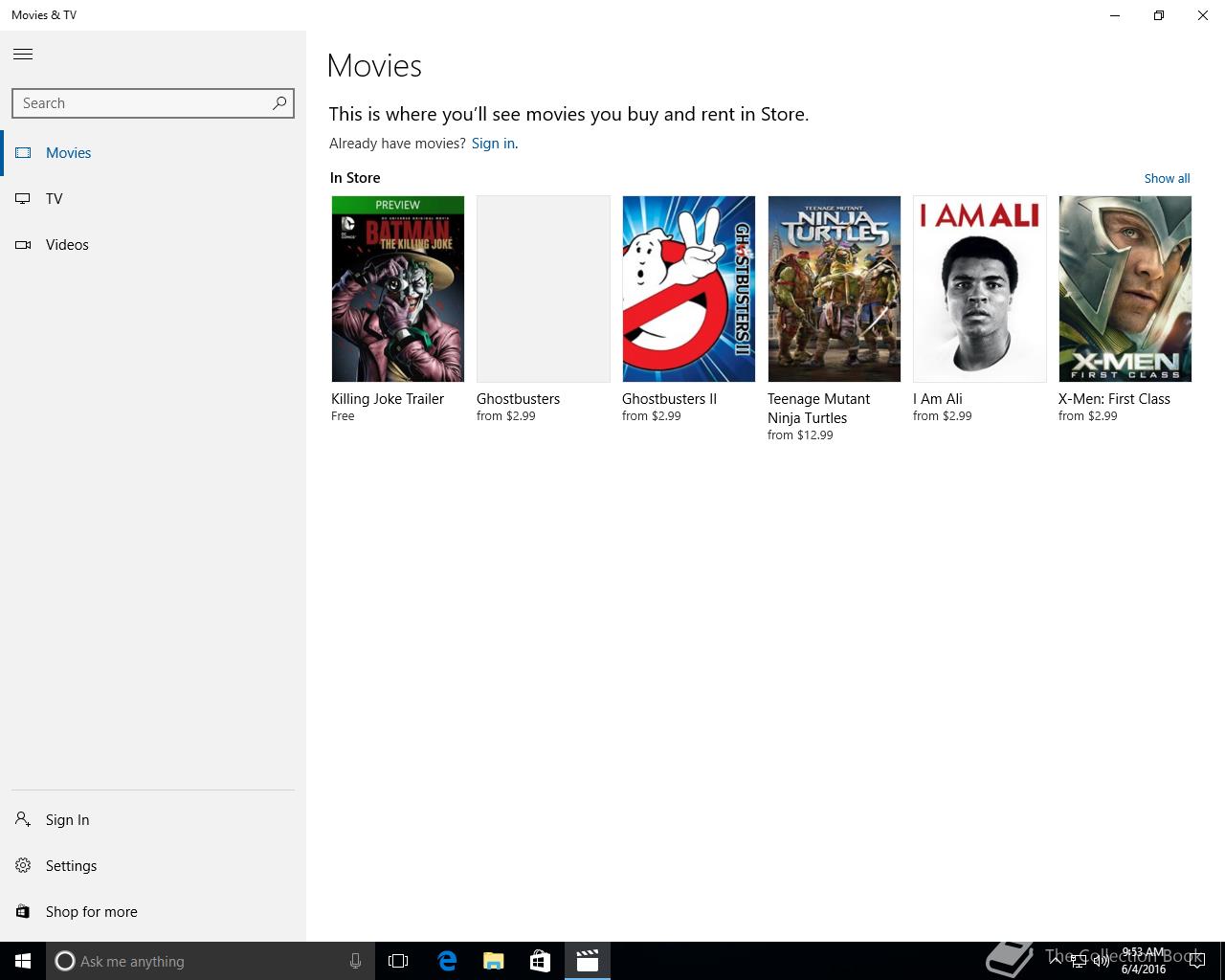1225x980 pixels.
Task: Focus the Search input field
Action: click(153, 103)
